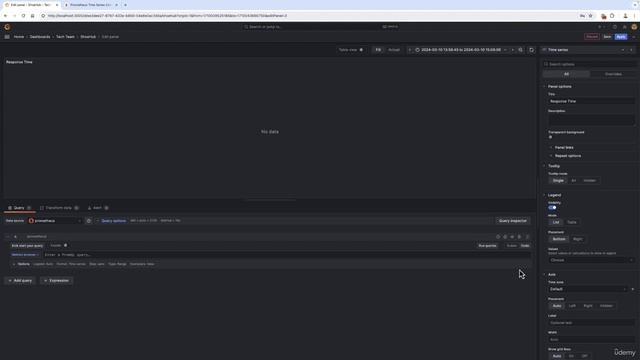Switch query editor to Code mode
The height and width of the screenshot is (360, 640).
click(x=525, y=246)
